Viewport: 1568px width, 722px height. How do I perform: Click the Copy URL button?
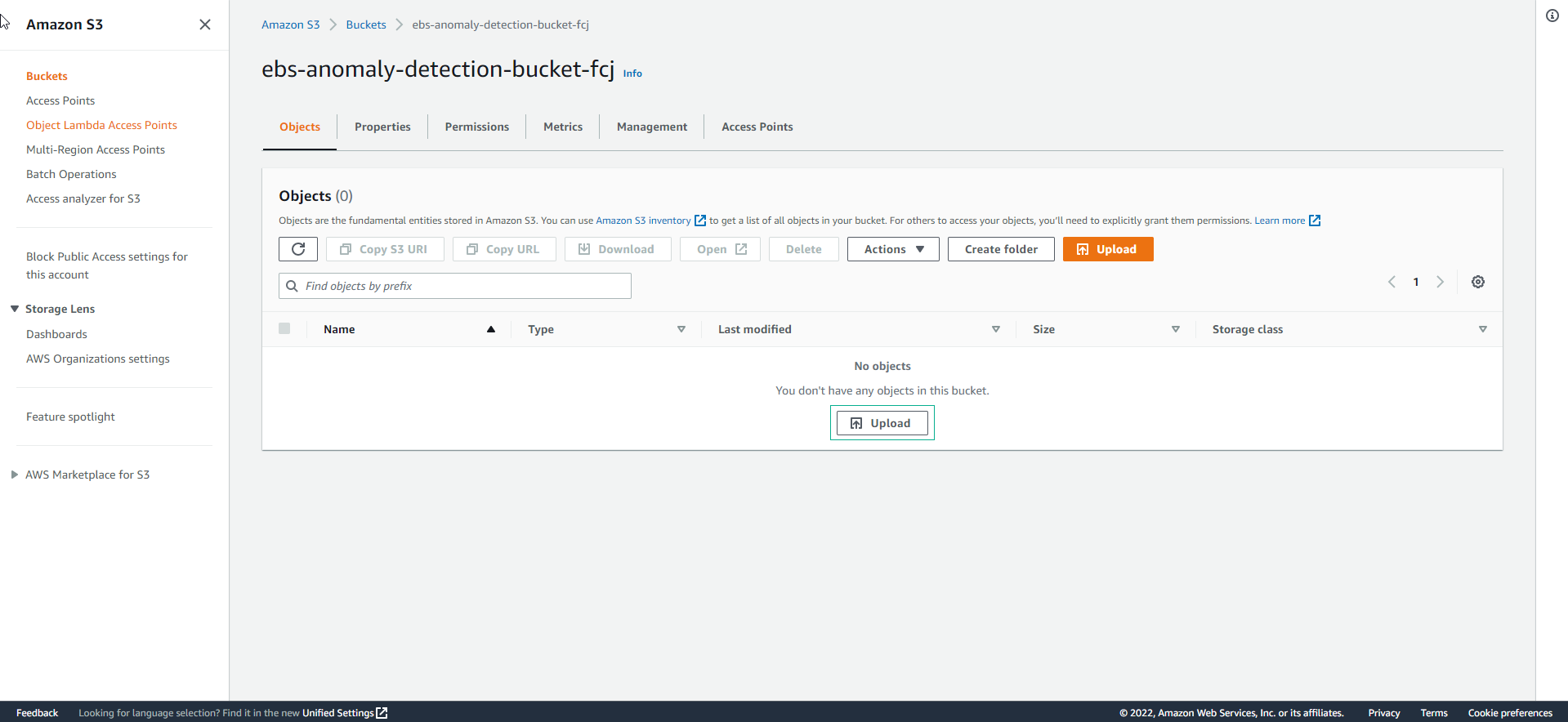point(504,249)
